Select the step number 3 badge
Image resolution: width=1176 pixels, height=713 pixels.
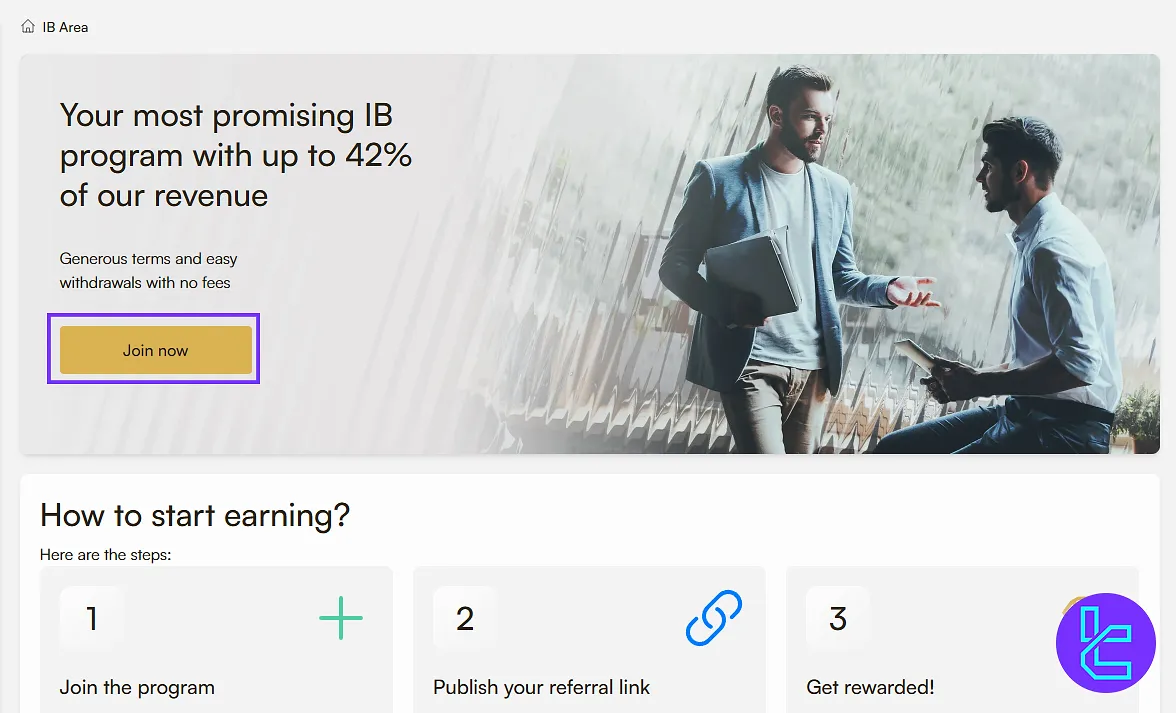[x=838, y=618]
